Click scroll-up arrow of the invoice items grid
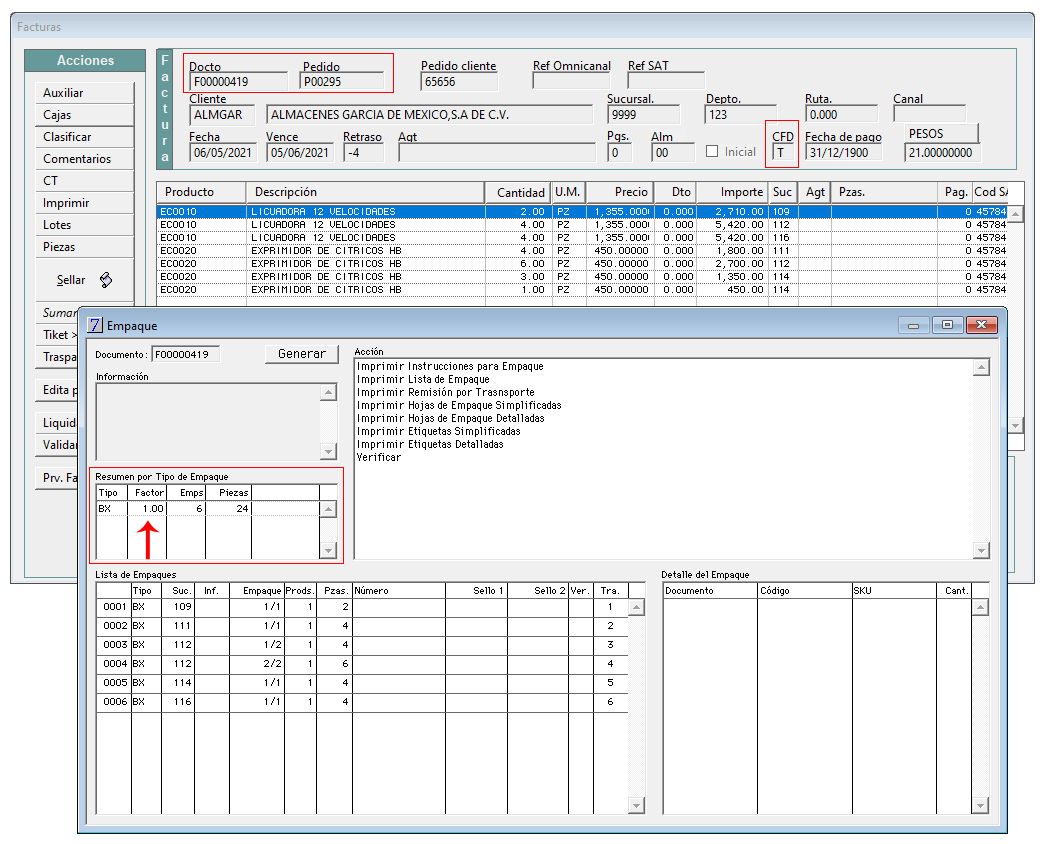The height and width of the screenshot is (844, 1046). pyautogui.click(x=1015, y=214)
